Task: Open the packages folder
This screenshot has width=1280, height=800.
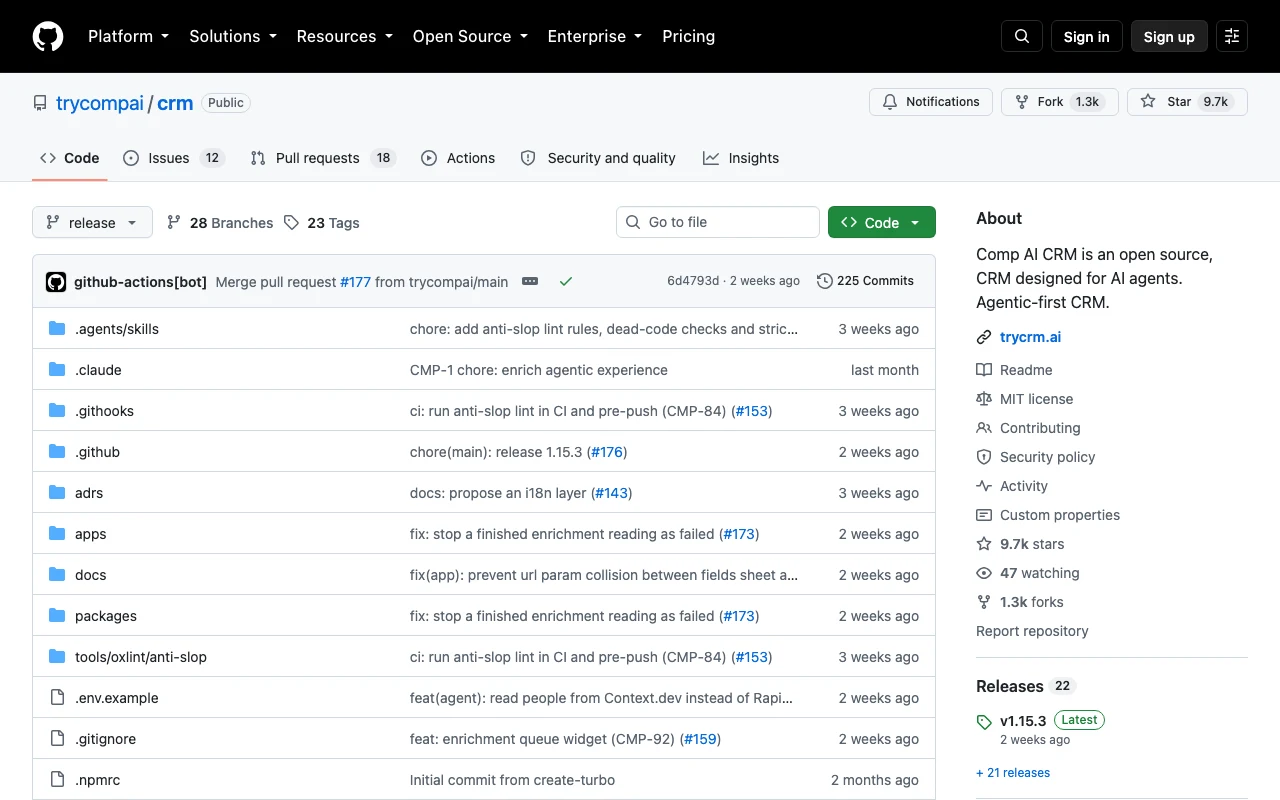Action: [x=106, y=616]
